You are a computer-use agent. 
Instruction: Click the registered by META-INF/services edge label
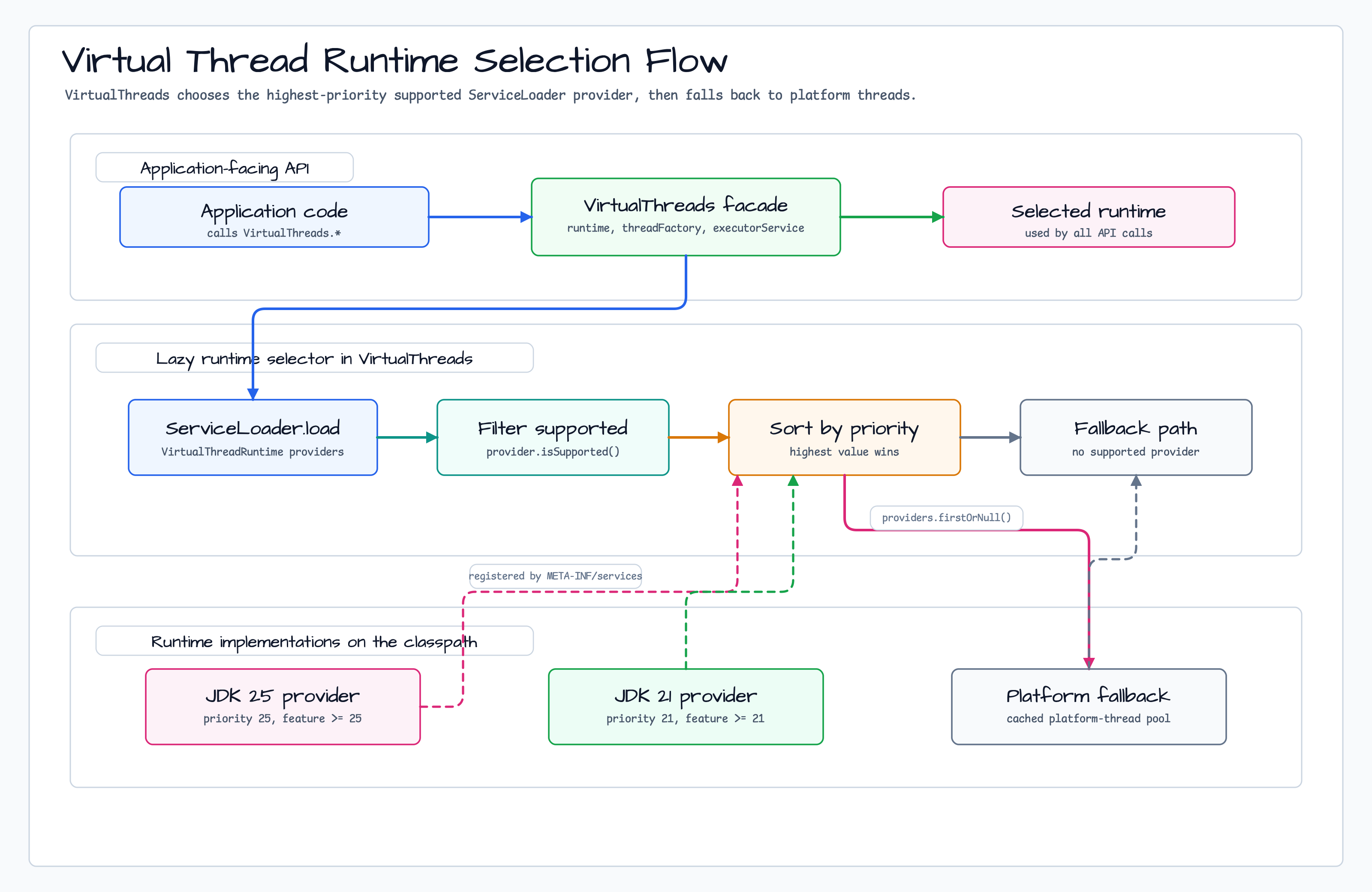555,576
